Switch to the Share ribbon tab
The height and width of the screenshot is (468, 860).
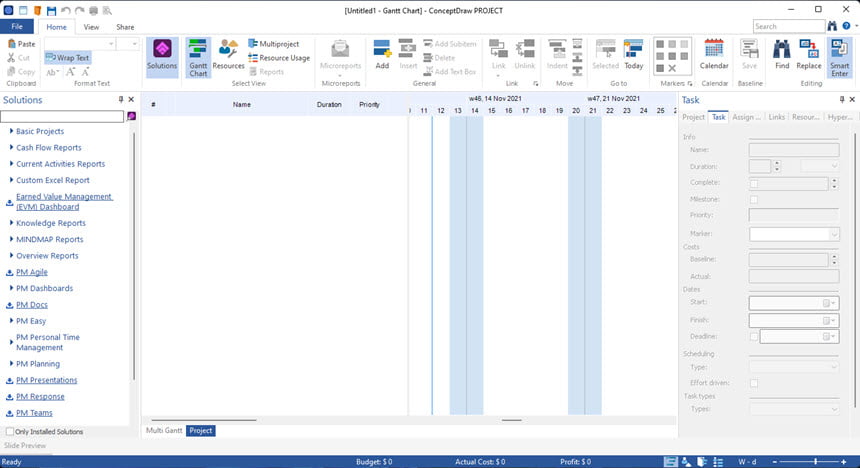(125, 27)
